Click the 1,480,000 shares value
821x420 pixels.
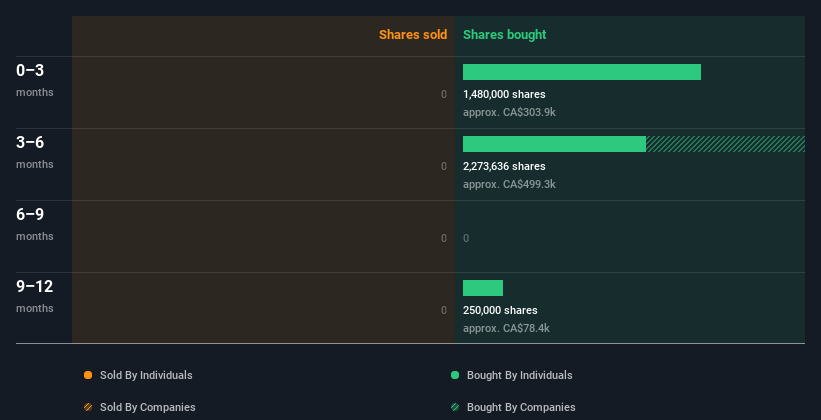pos(504,94)
